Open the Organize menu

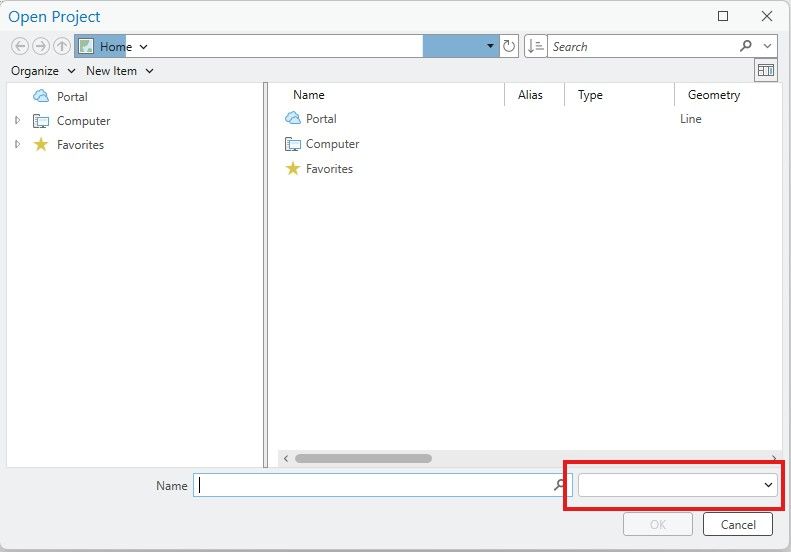pyautogui.click(x=43, y=71)
